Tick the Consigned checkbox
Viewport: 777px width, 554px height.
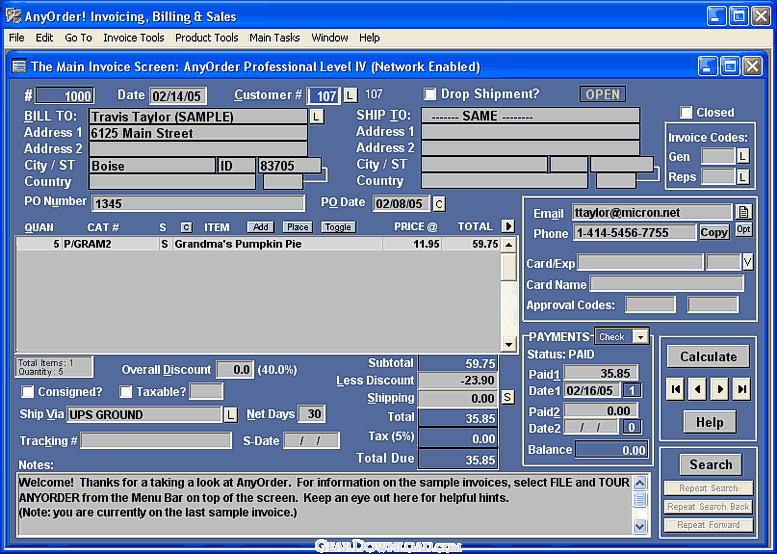(x=28, y=392)
